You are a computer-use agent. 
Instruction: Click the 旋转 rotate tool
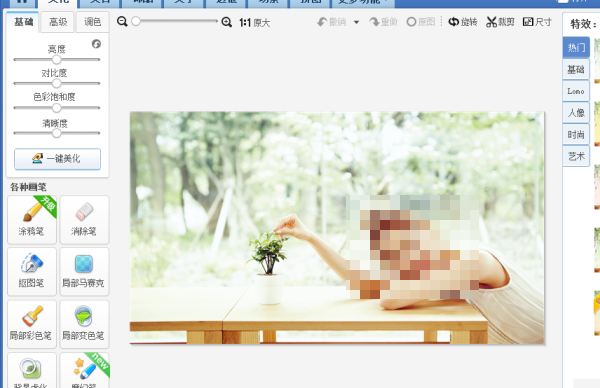coord(463,22)
